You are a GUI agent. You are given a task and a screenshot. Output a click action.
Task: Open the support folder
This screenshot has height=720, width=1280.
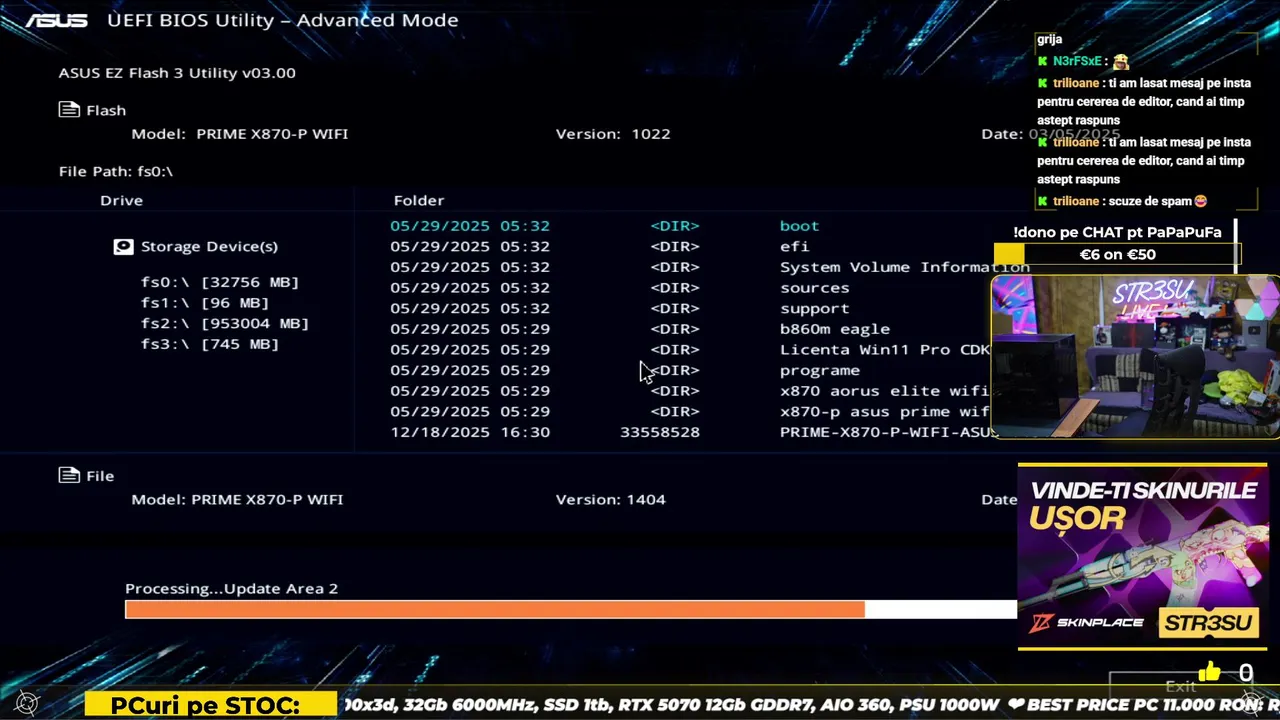(815, 308)
